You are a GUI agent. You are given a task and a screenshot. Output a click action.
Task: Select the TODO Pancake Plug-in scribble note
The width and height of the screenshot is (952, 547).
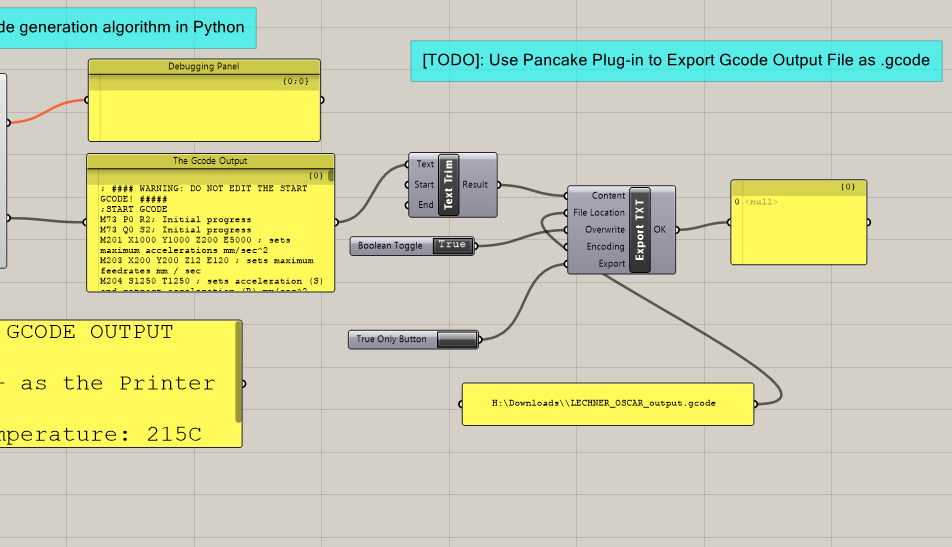pyautogui.click(x=676, y=61)
